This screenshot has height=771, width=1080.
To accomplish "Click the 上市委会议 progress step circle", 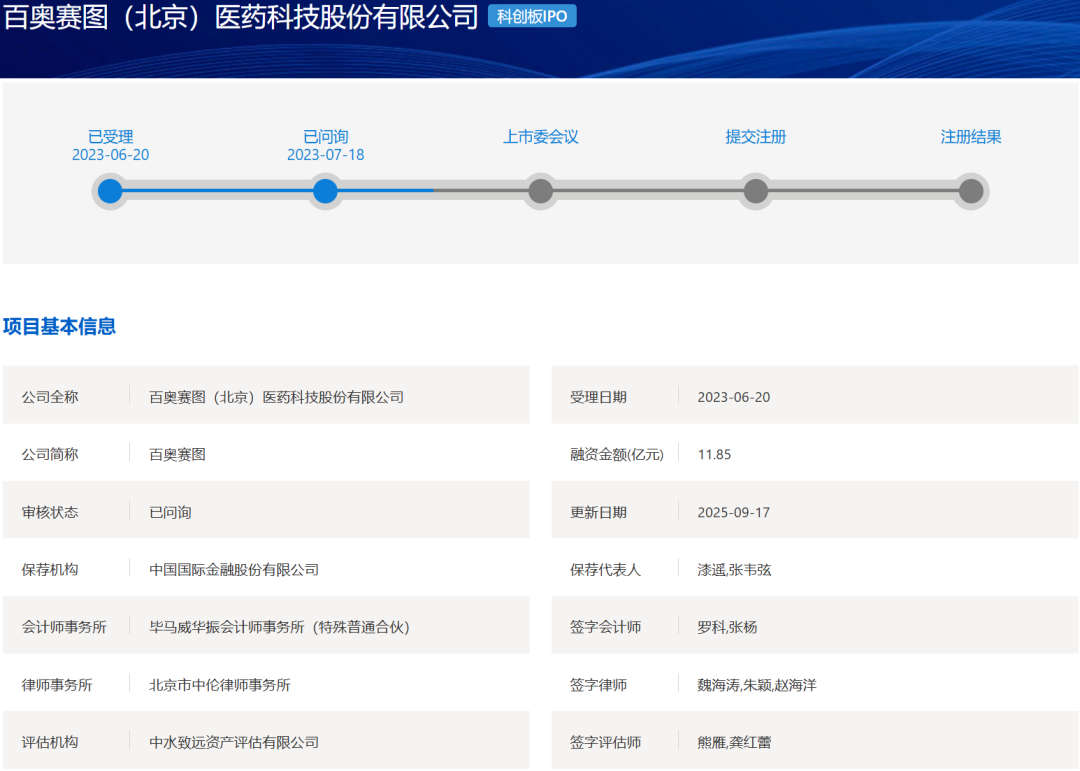I will [541, 191].
